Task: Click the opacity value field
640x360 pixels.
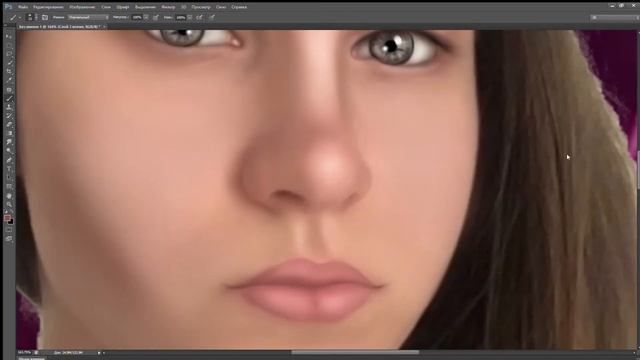Action: coord(137,18)
